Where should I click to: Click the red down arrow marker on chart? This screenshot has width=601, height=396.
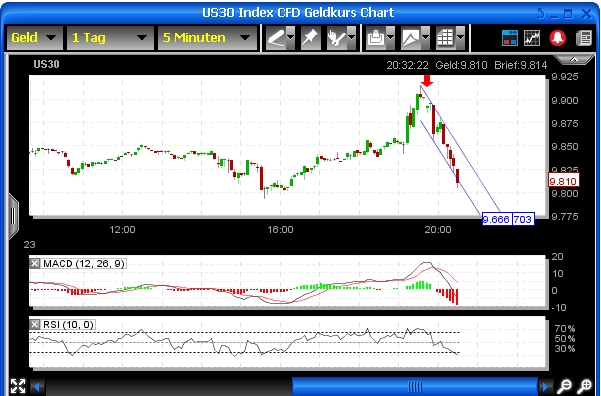tap(427, 80)
